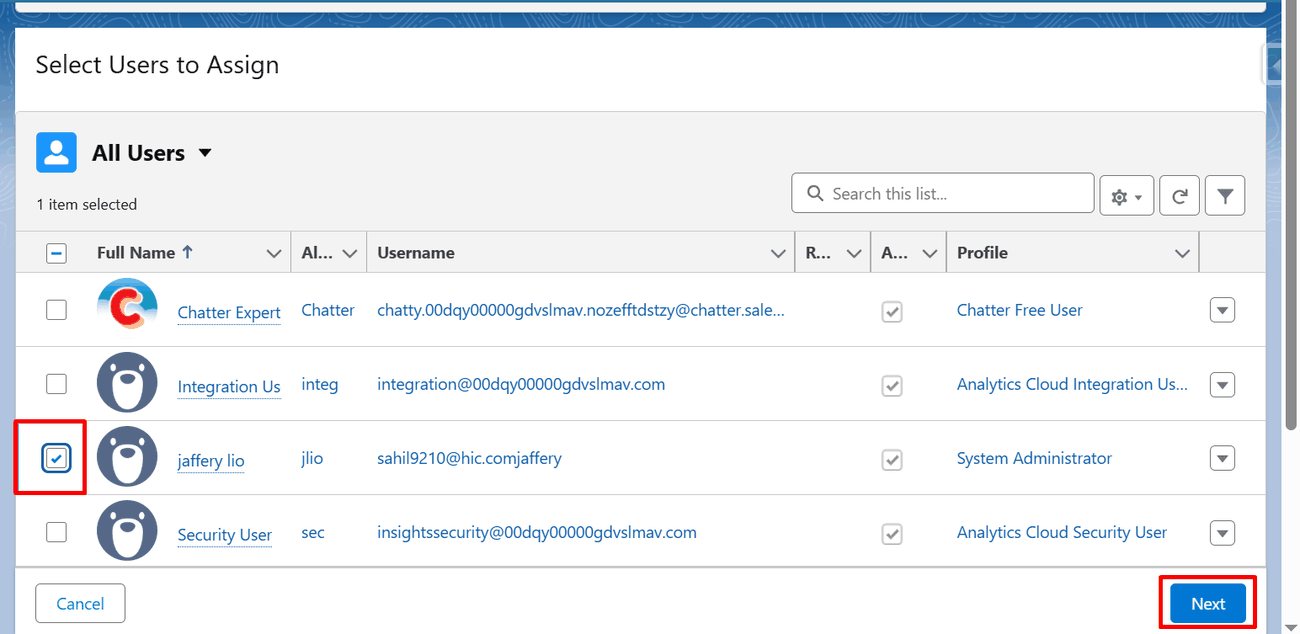Open the list view settings gear
Image resolution: width=1300 pixels, height=634 pixels.
pyautogui.click(x=1127, y=196)
